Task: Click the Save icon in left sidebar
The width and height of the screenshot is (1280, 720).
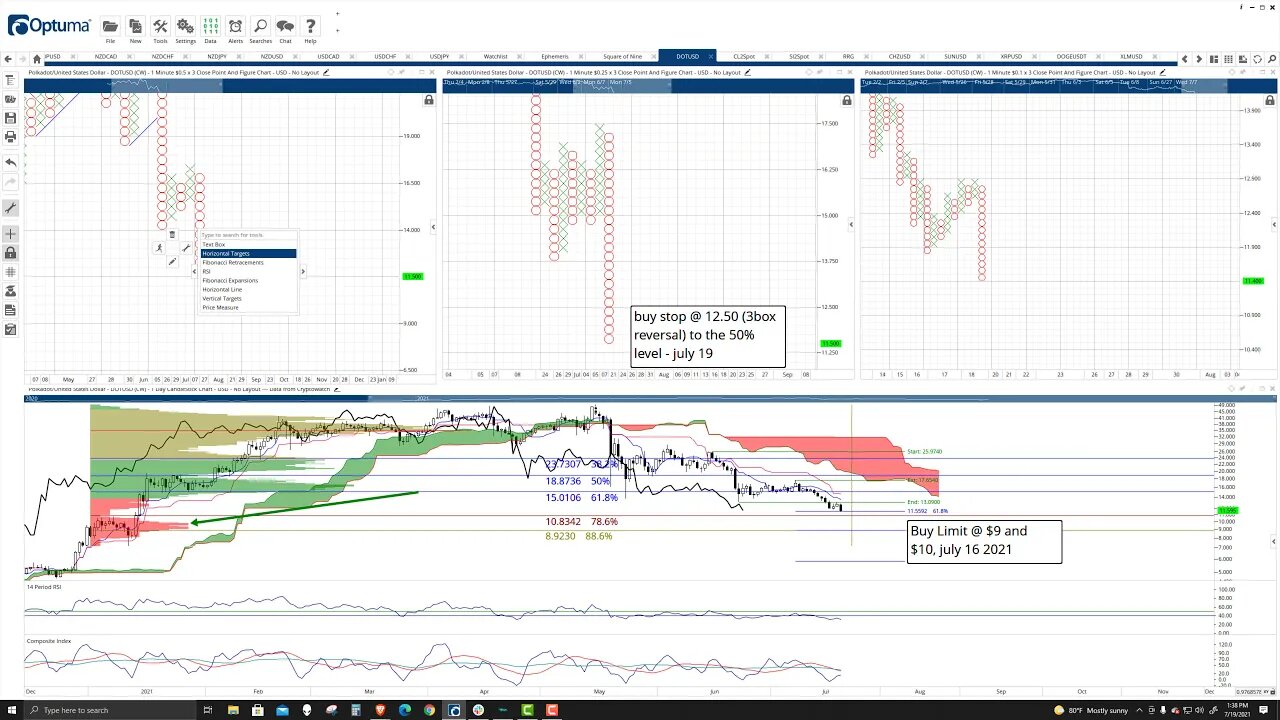Action: pos(11,118)
